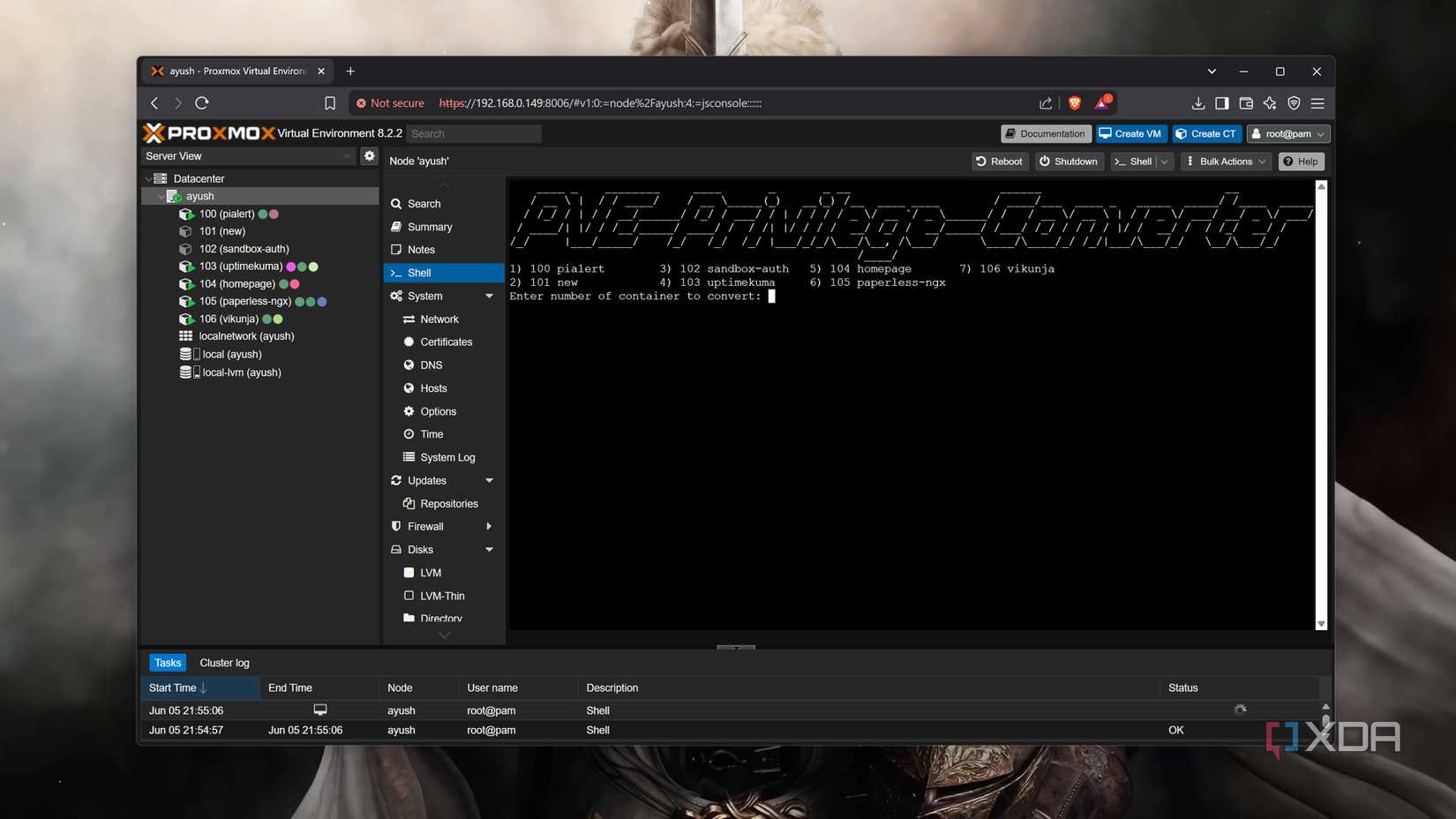Expand the Firewall section chevron
This screenshot has height=819, width=1456.
point(489,526)
